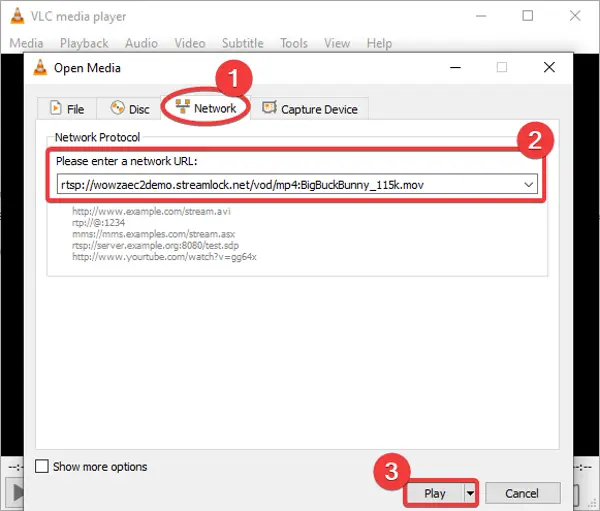Switch to the Network tab

tap(206, 109)
